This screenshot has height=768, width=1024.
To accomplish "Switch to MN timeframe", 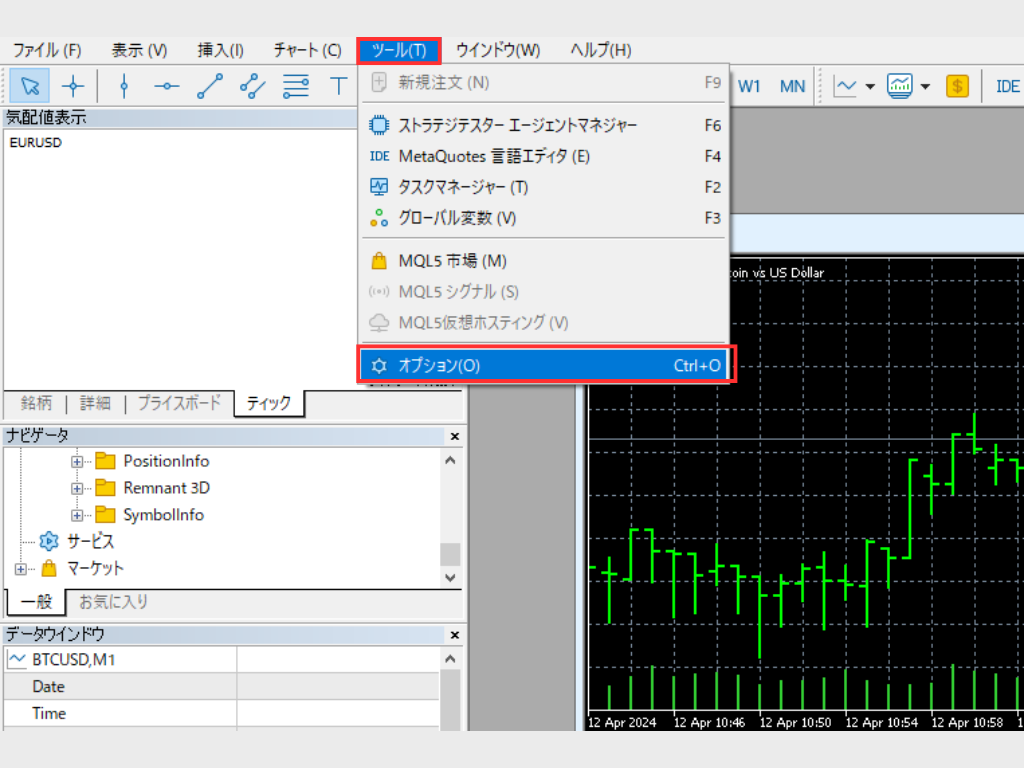I will tap(792, 86).
